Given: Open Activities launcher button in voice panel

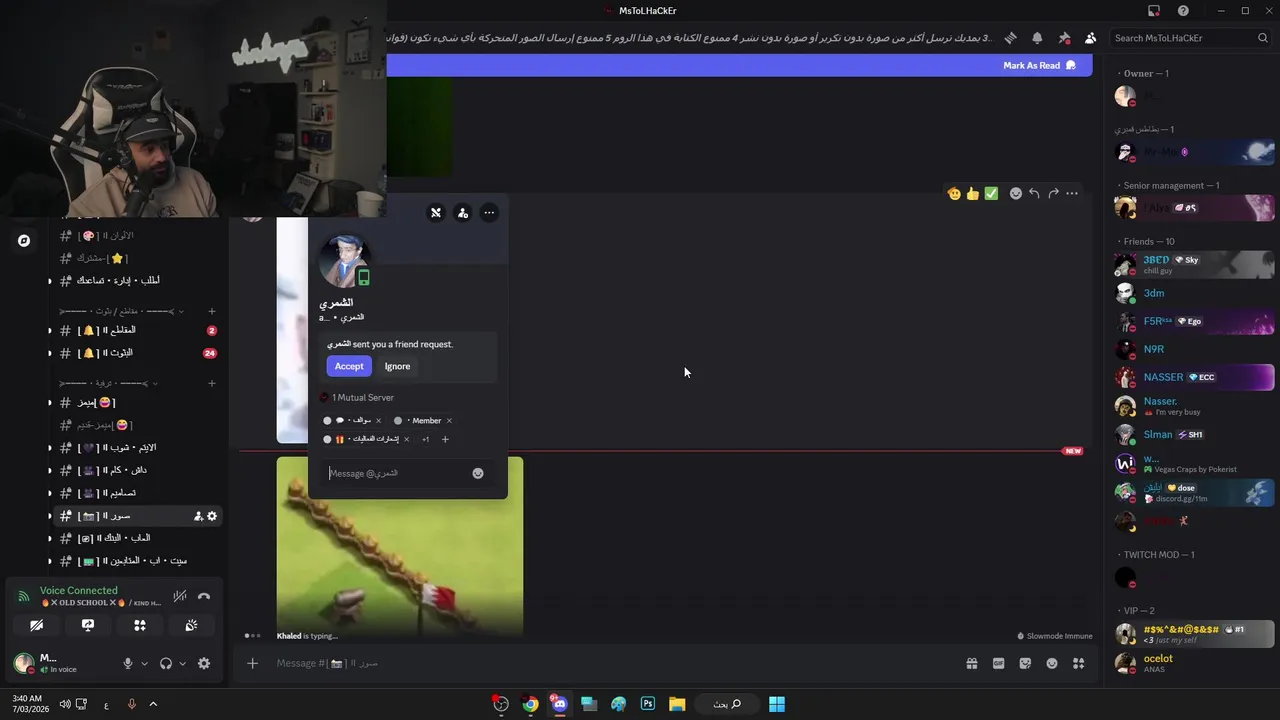Looking at the screenshot, I should point(140,625).
